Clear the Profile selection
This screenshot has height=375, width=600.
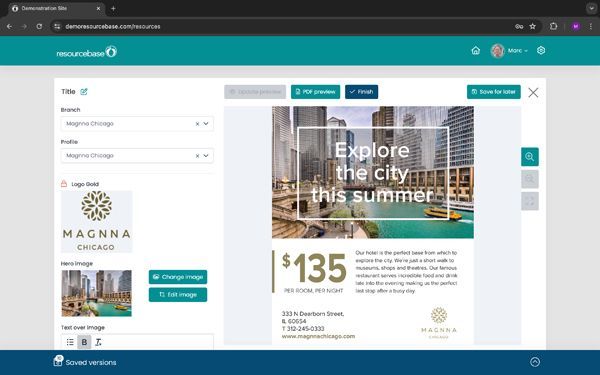click(x=197, y=156)
